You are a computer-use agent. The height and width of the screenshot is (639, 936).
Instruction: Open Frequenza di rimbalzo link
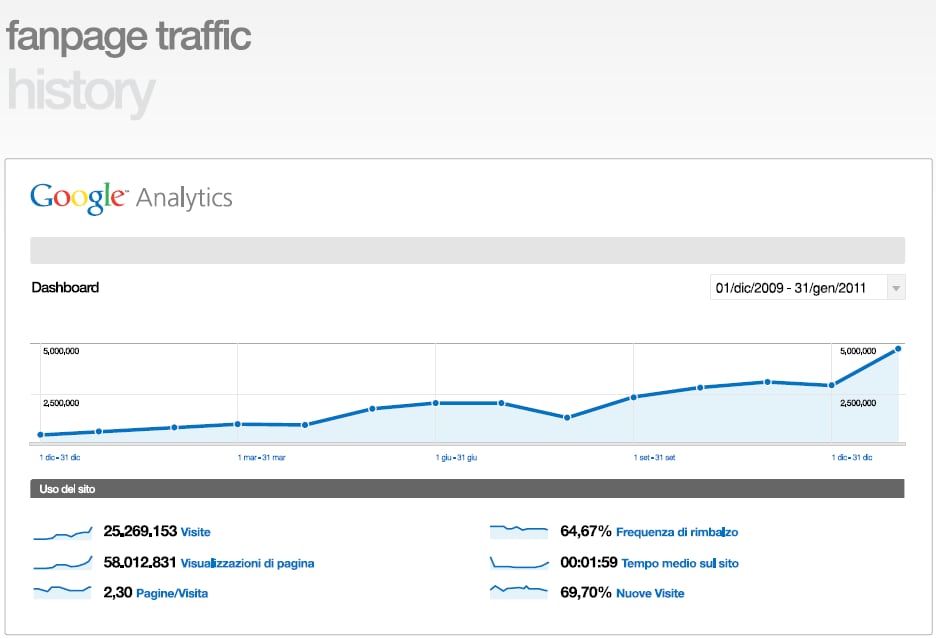[677, 532]
